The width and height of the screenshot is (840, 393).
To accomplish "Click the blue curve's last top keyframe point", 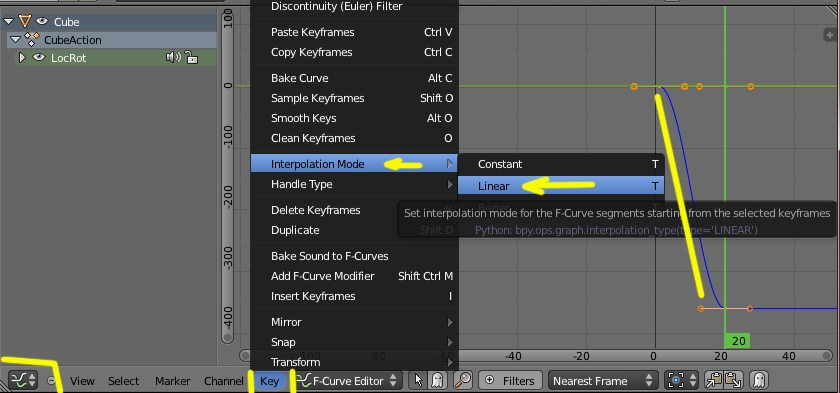I will pos(751,86).
